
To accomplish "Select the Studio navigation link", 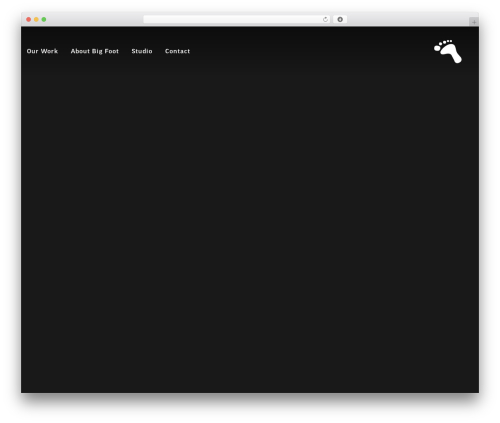I will [142, 51].
